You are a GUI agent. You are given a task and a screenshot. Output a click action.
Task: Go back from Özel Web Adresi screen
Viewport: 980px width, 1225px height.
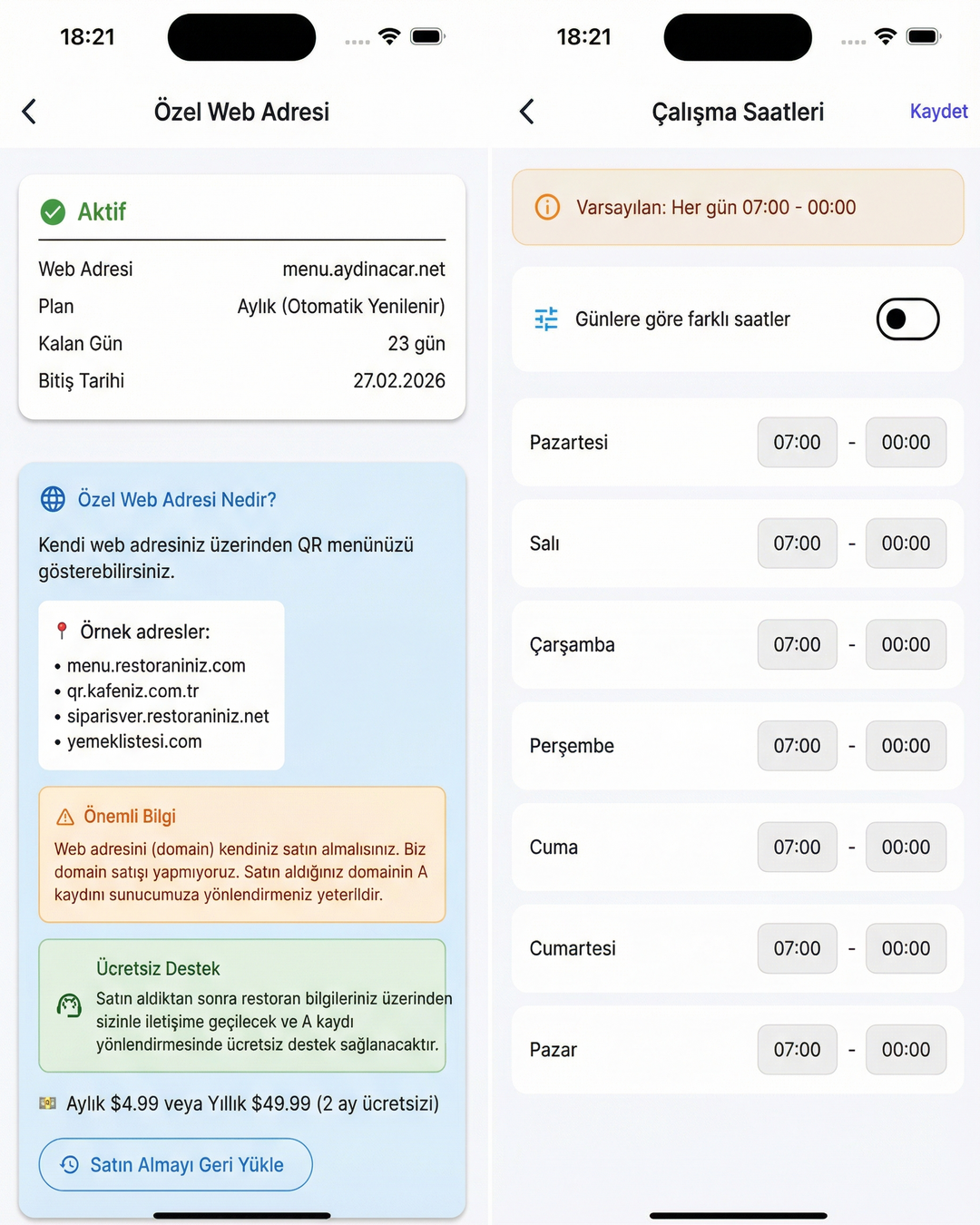29,112
